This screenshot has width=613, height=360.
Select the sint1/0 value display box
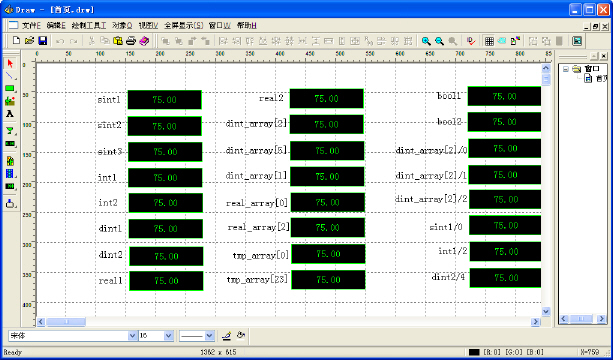[x=505, y=226]
